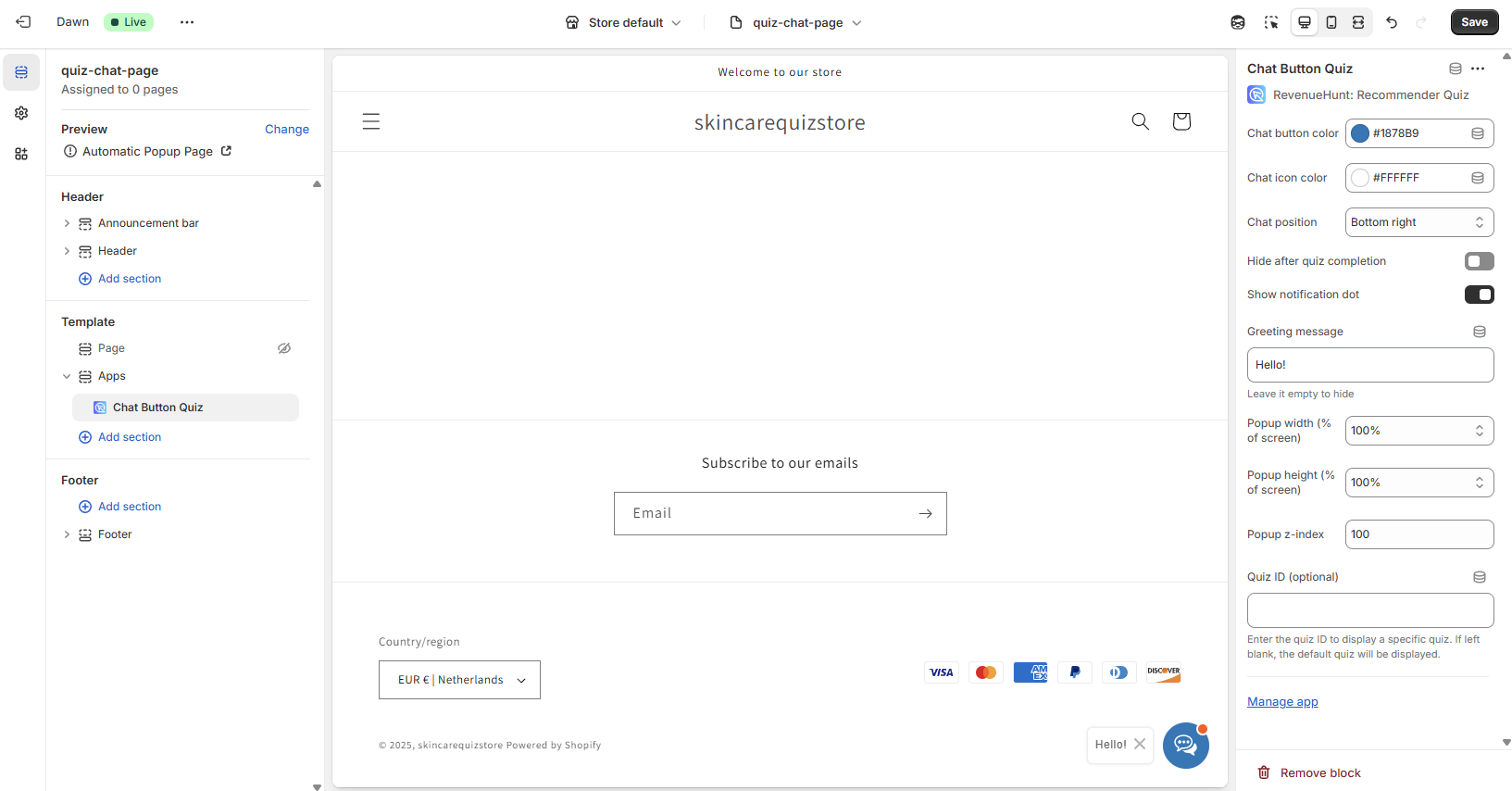Select Chat Button Quiz in the sidebar
This screenshot has height=791, width=1512.
(158, 408)
